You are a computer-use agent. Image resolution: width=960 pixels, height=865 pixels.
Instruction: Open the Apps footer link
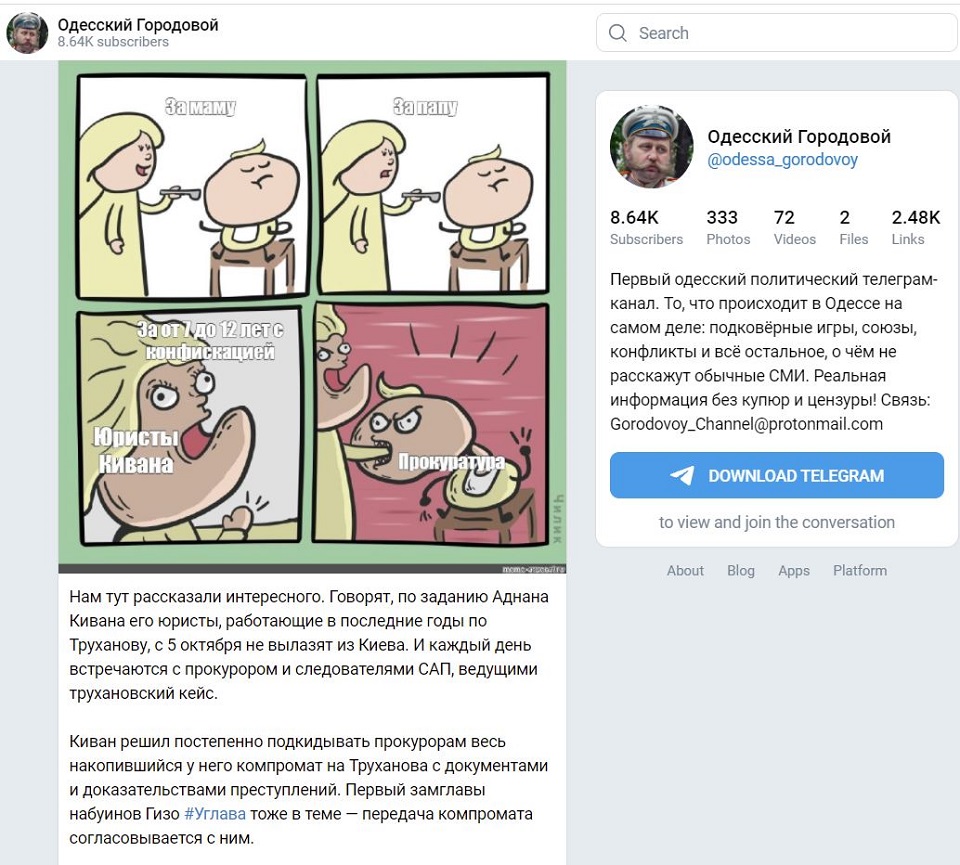[x=794, y=571]
